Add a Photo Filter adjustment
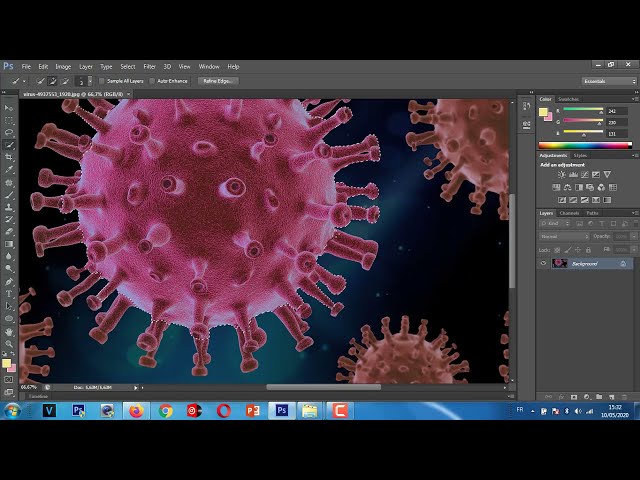Image resolution: width=640 pixels, height=480 pixels. pyautogui.click(x=590, y=187)
